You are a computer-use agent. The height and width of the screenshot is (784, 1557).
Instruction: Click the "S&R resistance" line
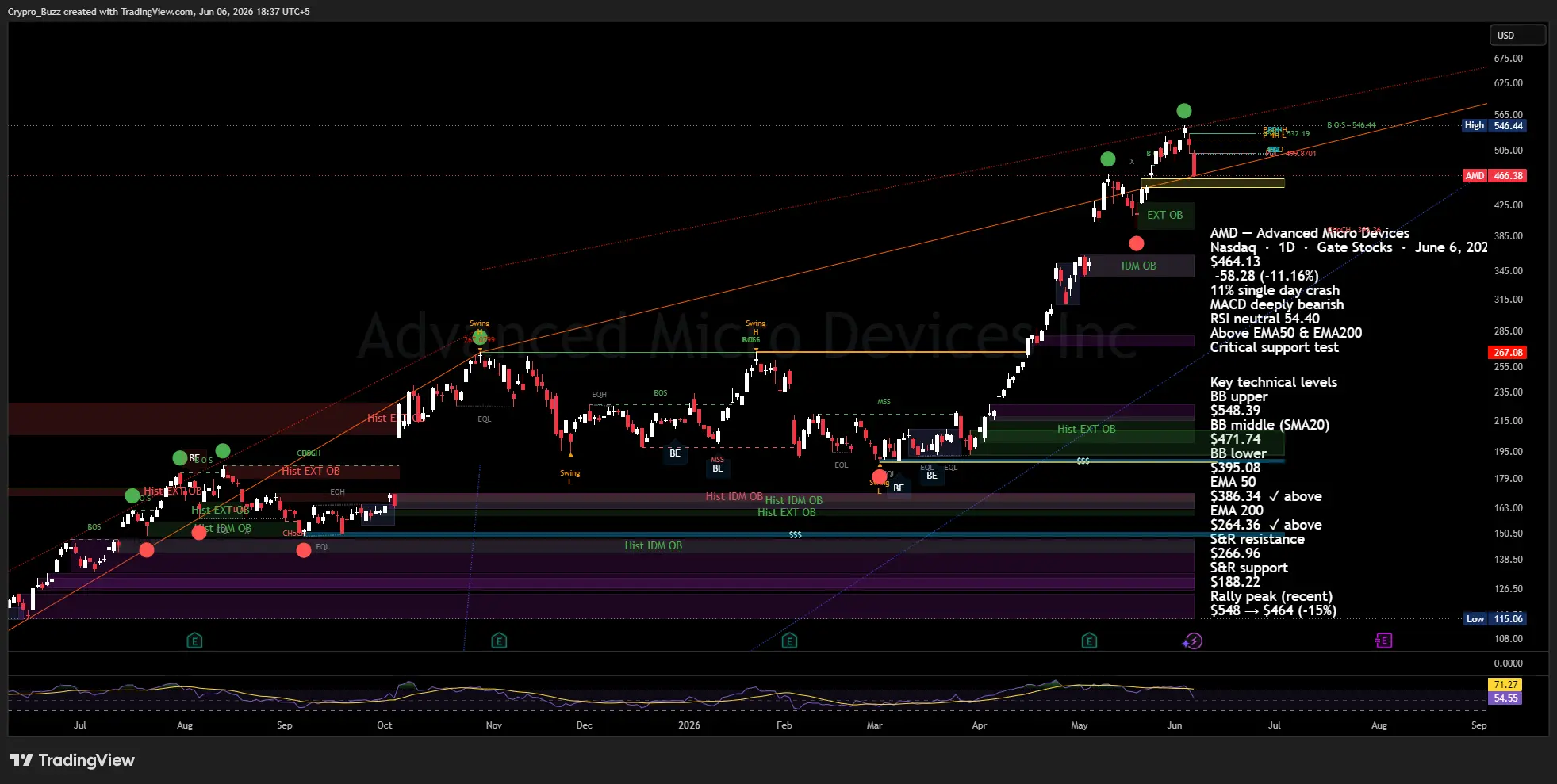pos(1257,539)
